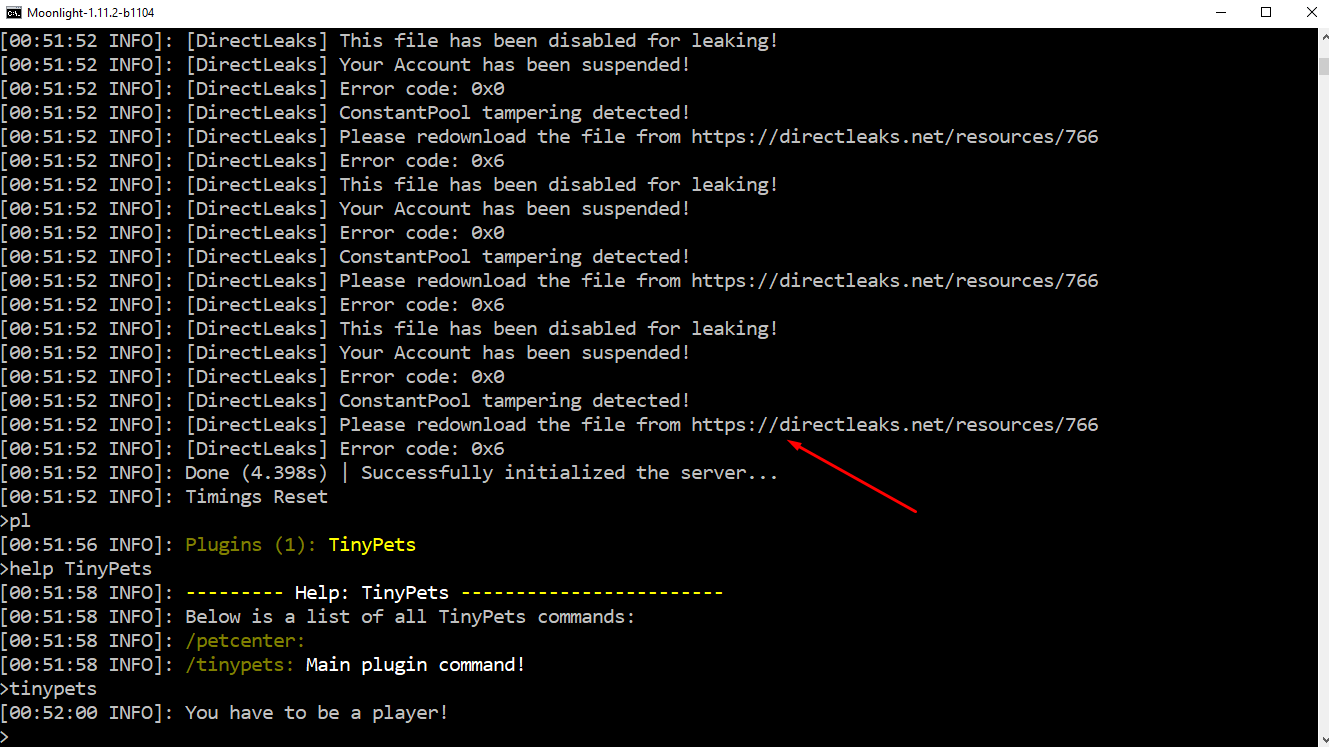Click the /petcenter: command entry
The width and height of the screenshot is (1329, 747).
[245, 641]
